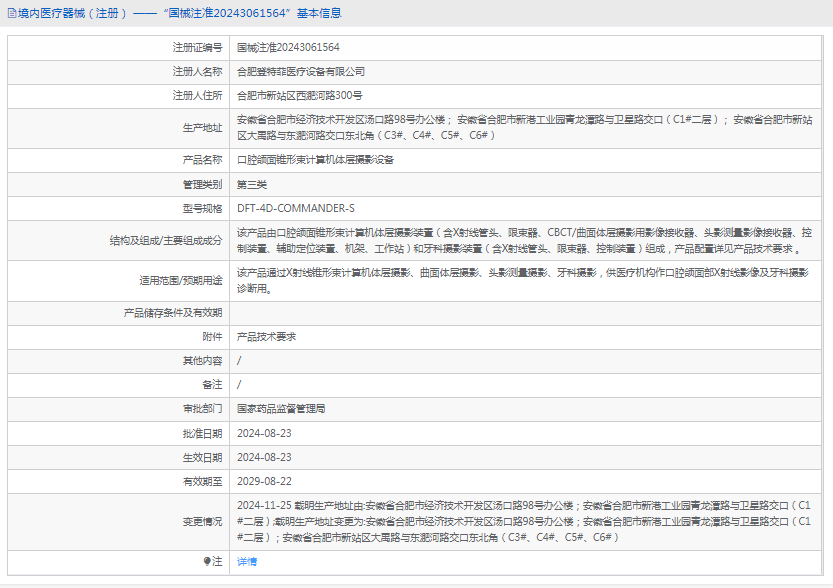
Task: Click the 备注 label
Action: [x=212, y=385]
